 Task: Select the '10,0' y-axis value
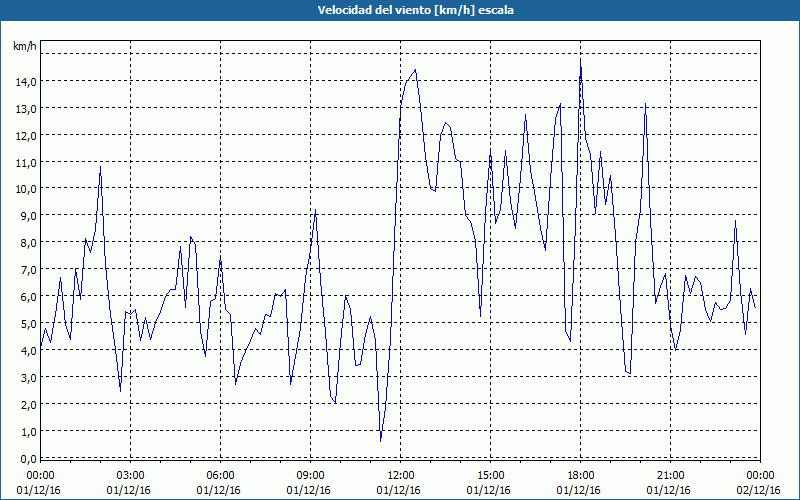[25, 189]
